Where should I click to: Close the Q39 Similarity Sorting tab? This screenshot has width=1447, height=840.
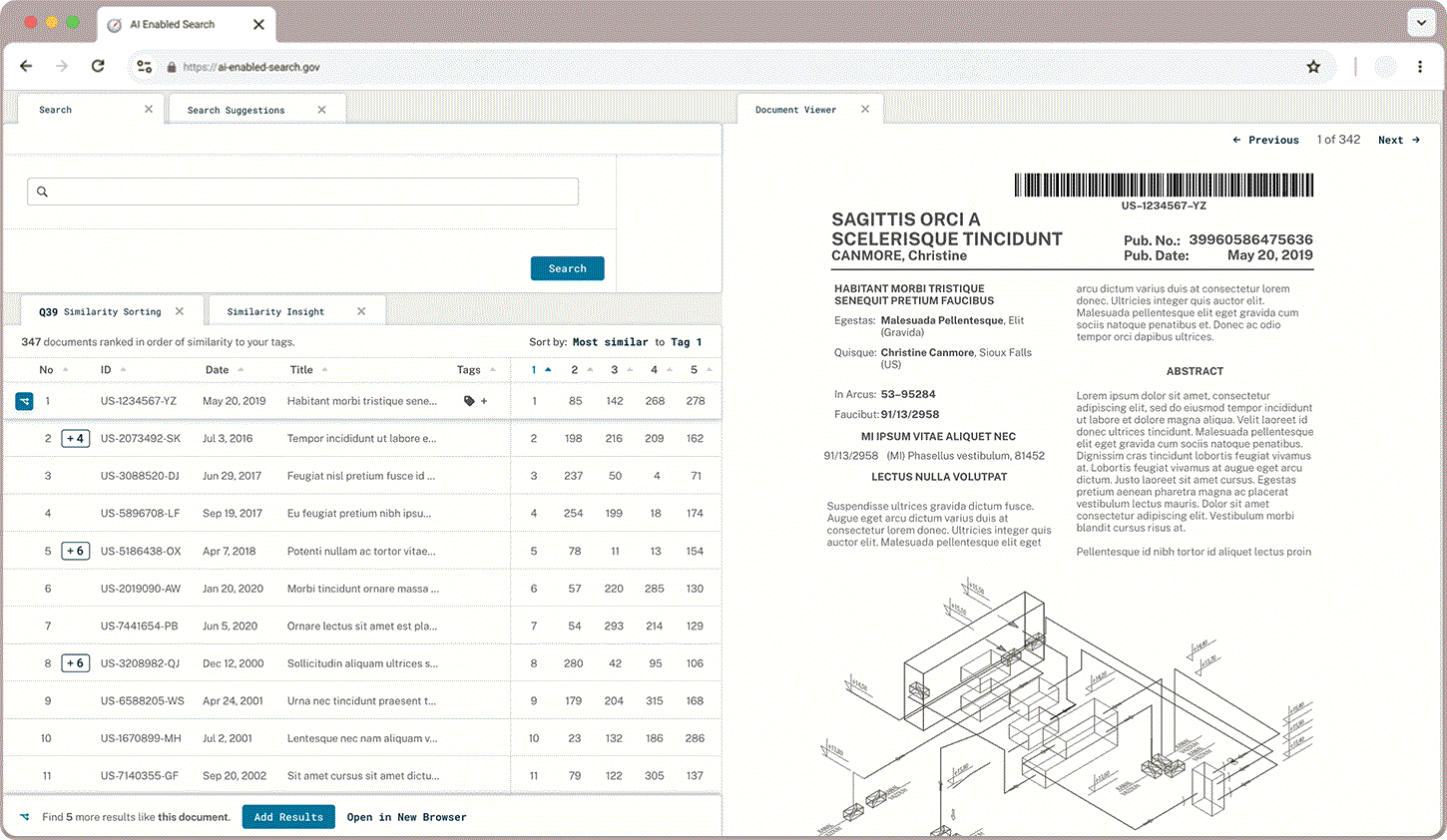pyautogui.click(x=180, y=311)
